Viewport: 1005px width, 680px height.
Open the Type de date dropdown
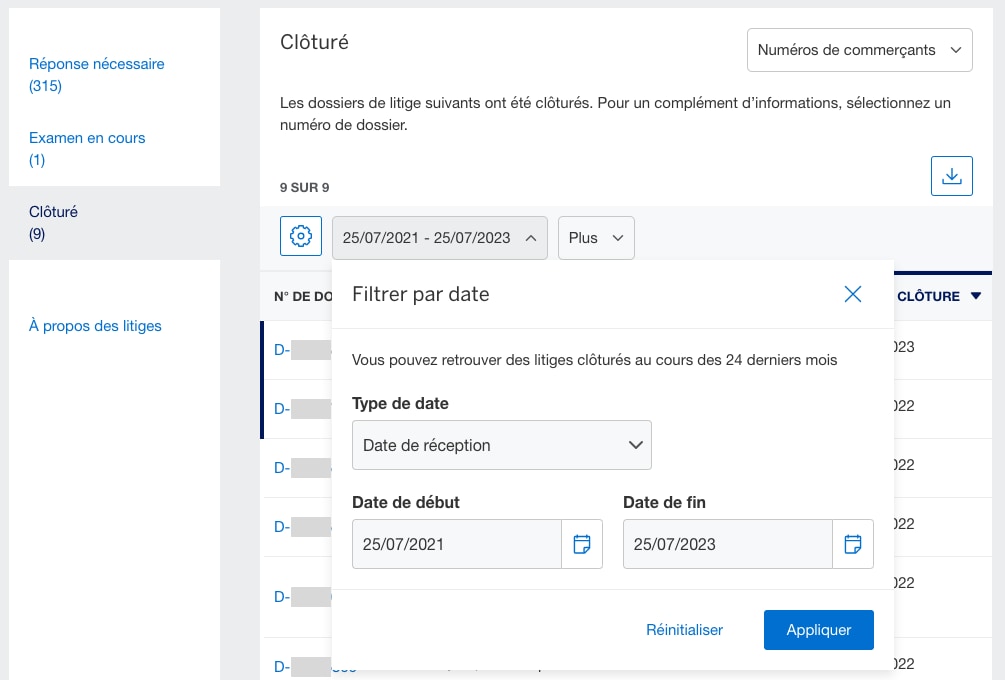point(501,444)
